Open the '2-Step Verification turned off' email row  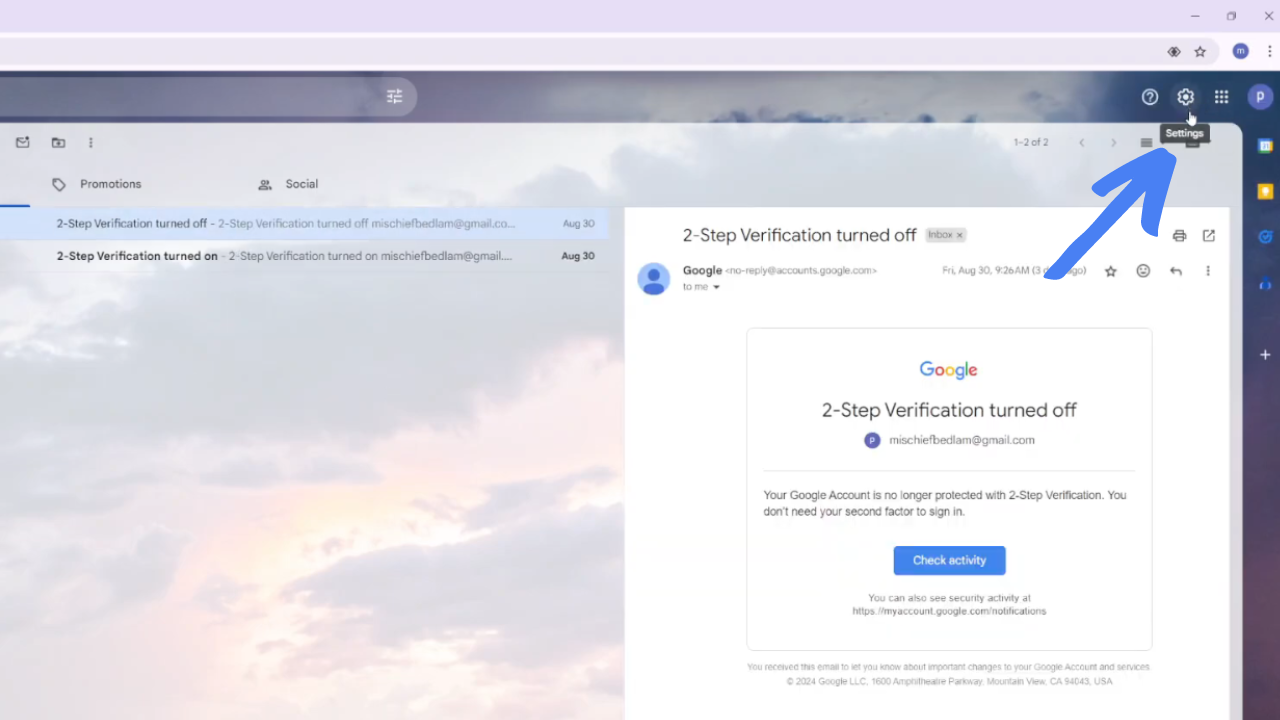tap(304, 223)
